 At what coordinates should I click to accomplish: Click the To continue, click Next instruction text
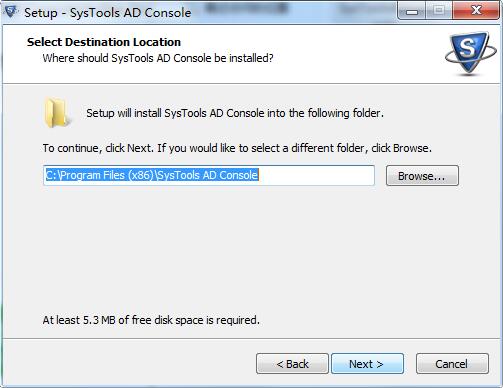point(237,148)
